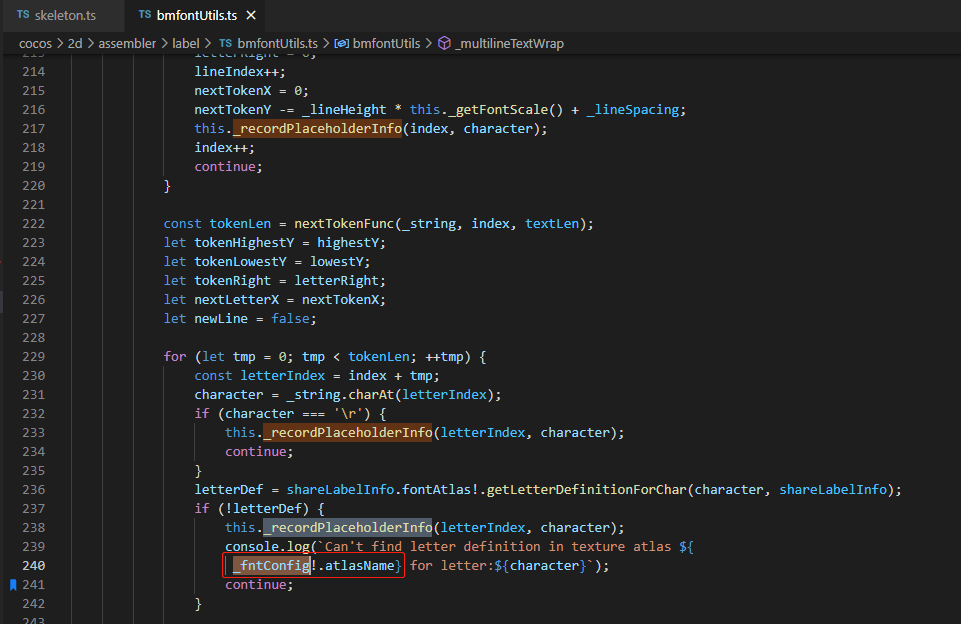Click _recordPlaceholderInfo on line 238
The height and width of the screenshot is (624, 961).
click(348, 528)
